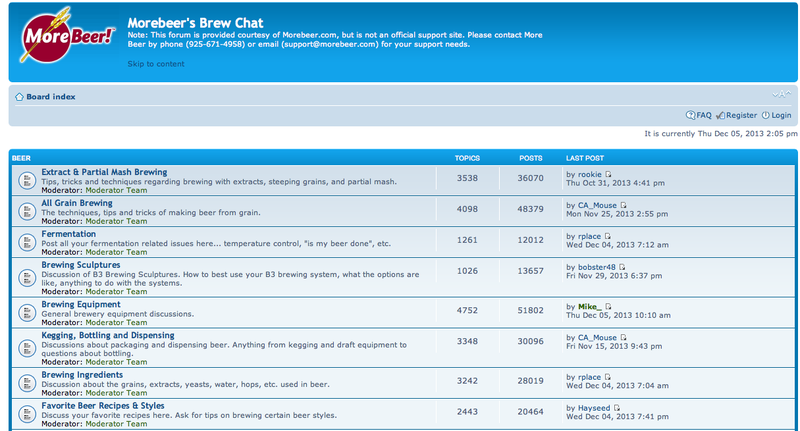Screen dimensions: 800x431
Task: Click the FAQ question mark icon
Action: pyautogui.click(x=690, y=115)
